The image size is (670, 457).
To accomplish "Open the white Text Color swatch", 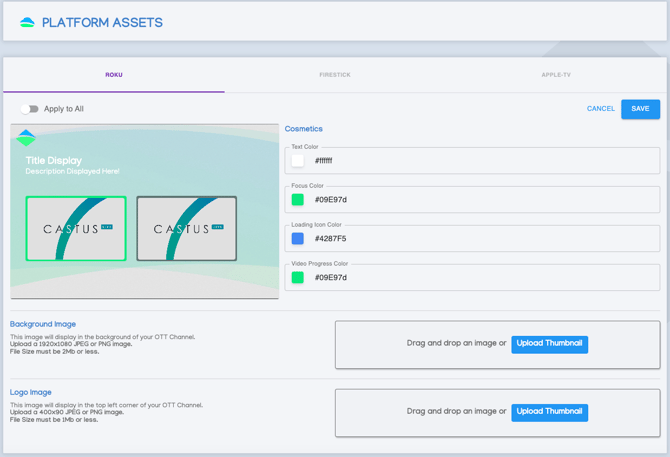I will coord(298,161).
